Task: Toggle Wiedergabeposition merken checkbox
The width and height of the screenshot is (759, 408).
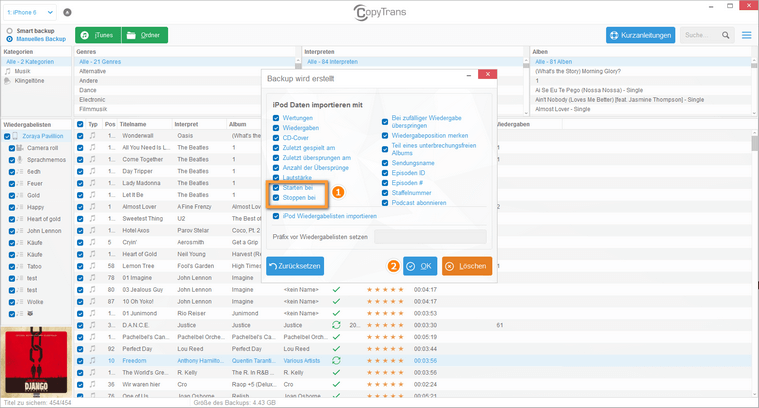Action: click(x=385, y=136)
